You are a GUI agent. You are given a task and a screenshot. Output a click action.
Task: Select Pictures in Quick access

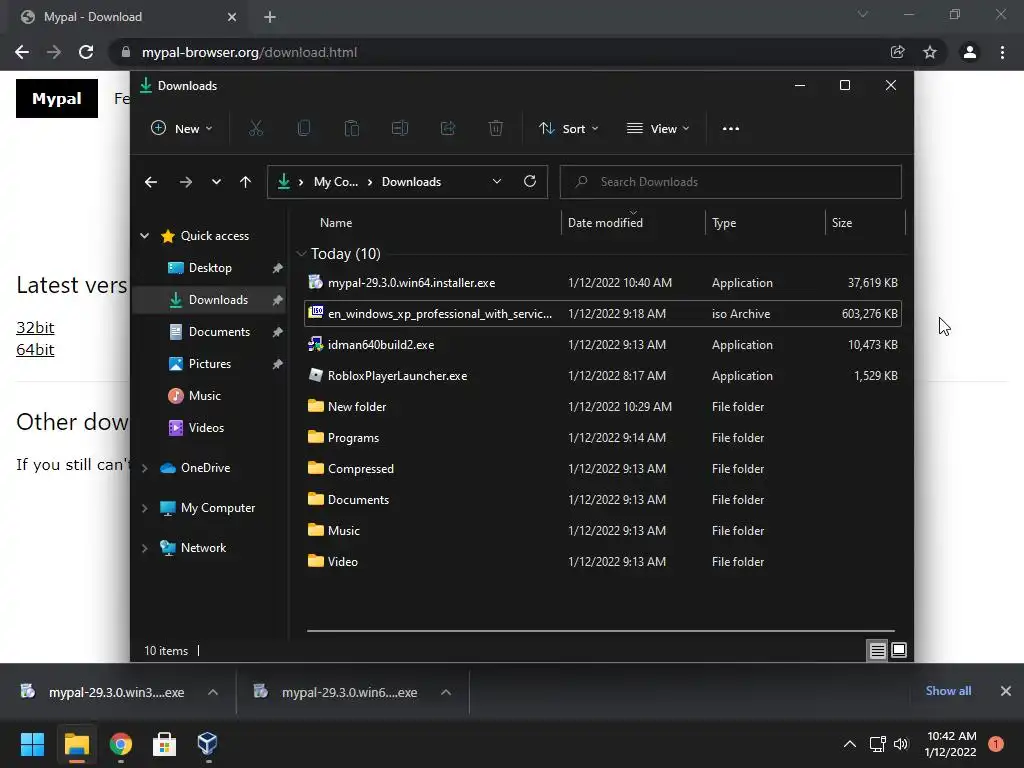[x=210, y=364]
